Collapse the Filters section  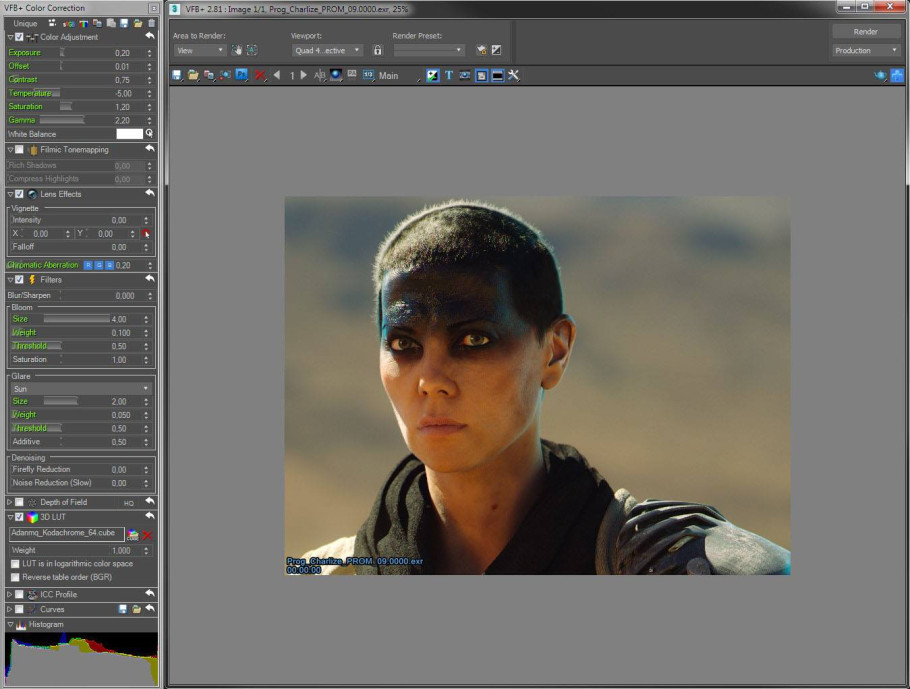click(x=10, y=279)
